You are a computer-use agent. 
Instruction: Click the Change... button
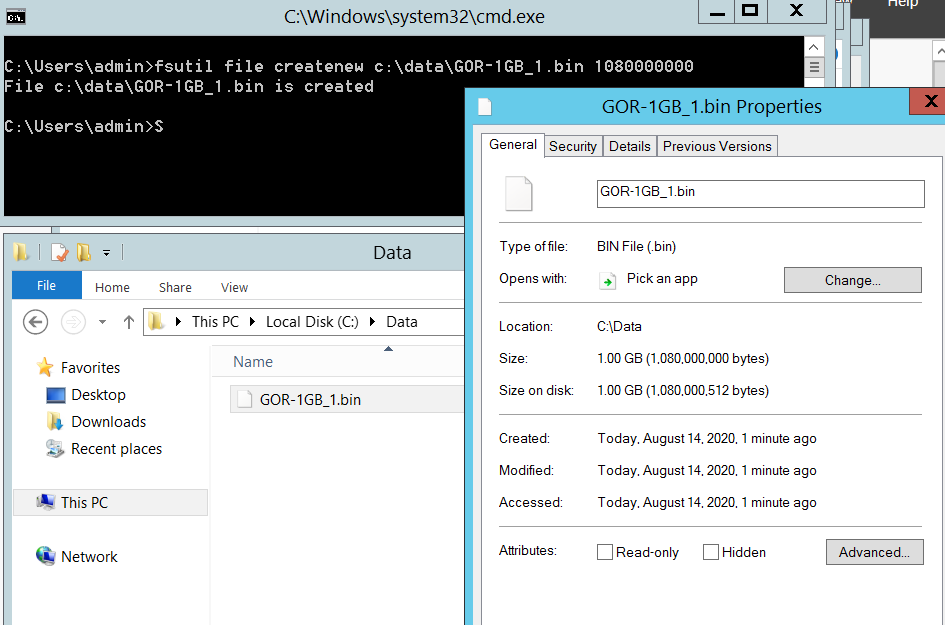click(x=853, y=280)
